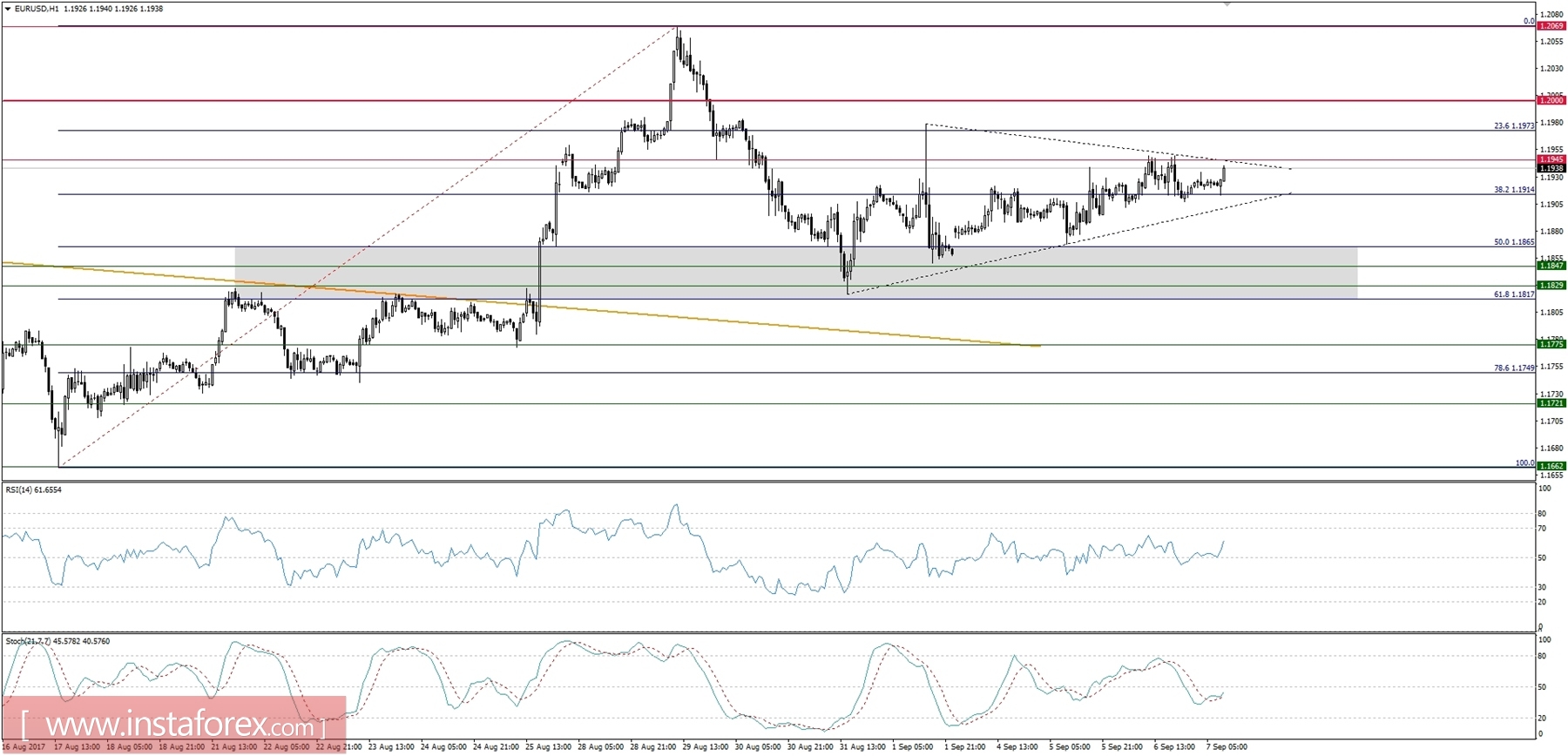Click the 7 Sep 05:00 time label
The height and width of the screenshot is (756, 1568).
[x=1227, y=746]
